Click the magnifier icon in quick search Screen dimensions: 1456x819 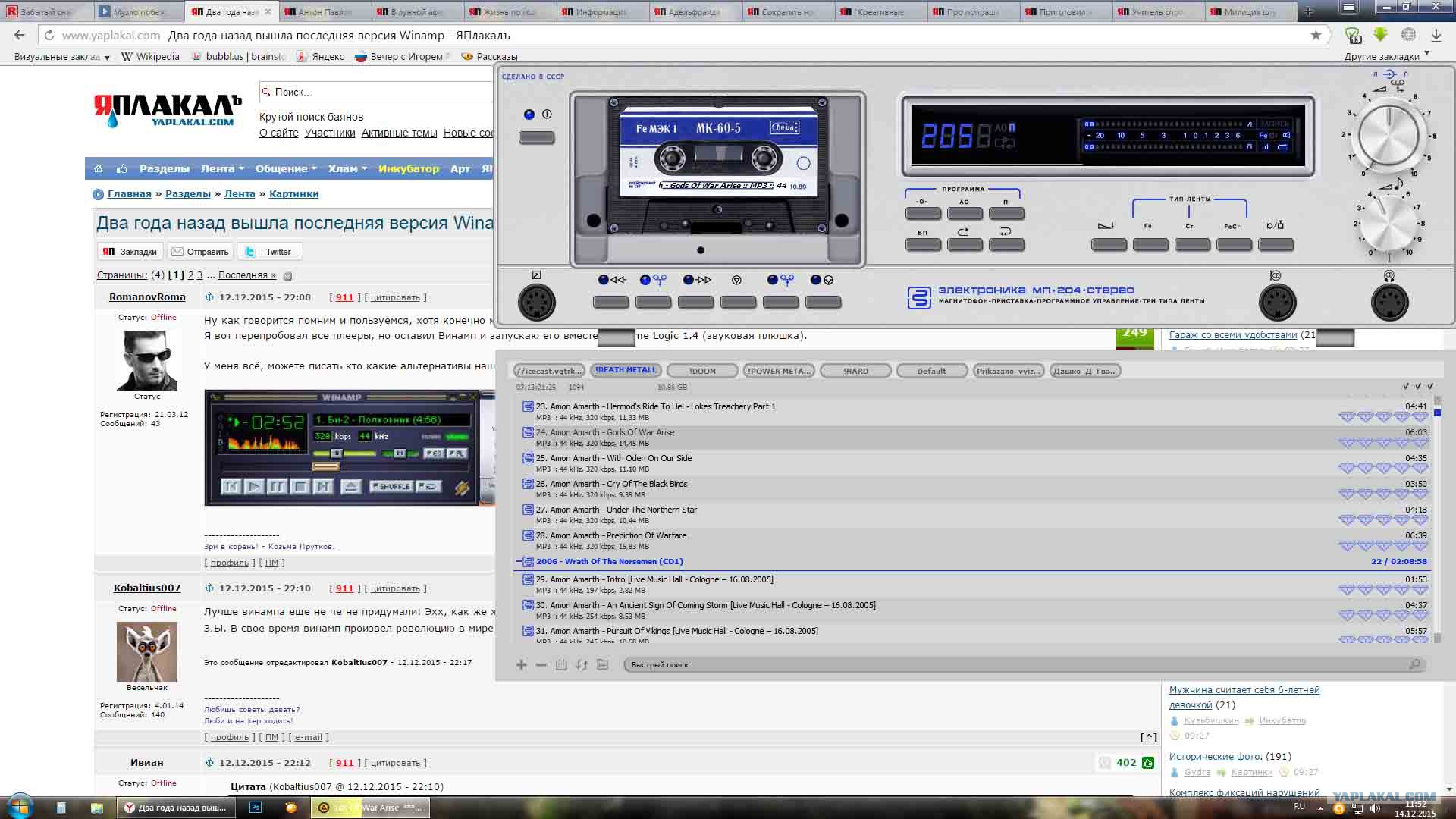pos(1414,664)
